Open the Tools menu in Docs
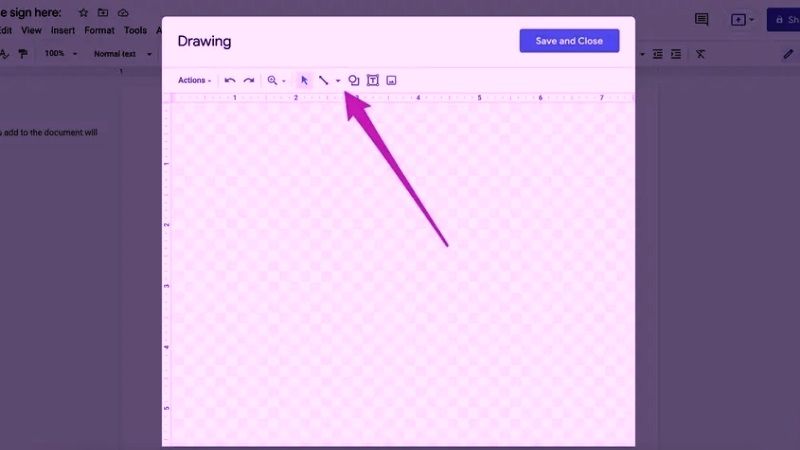800x450 pixels. tap(135, 30)
